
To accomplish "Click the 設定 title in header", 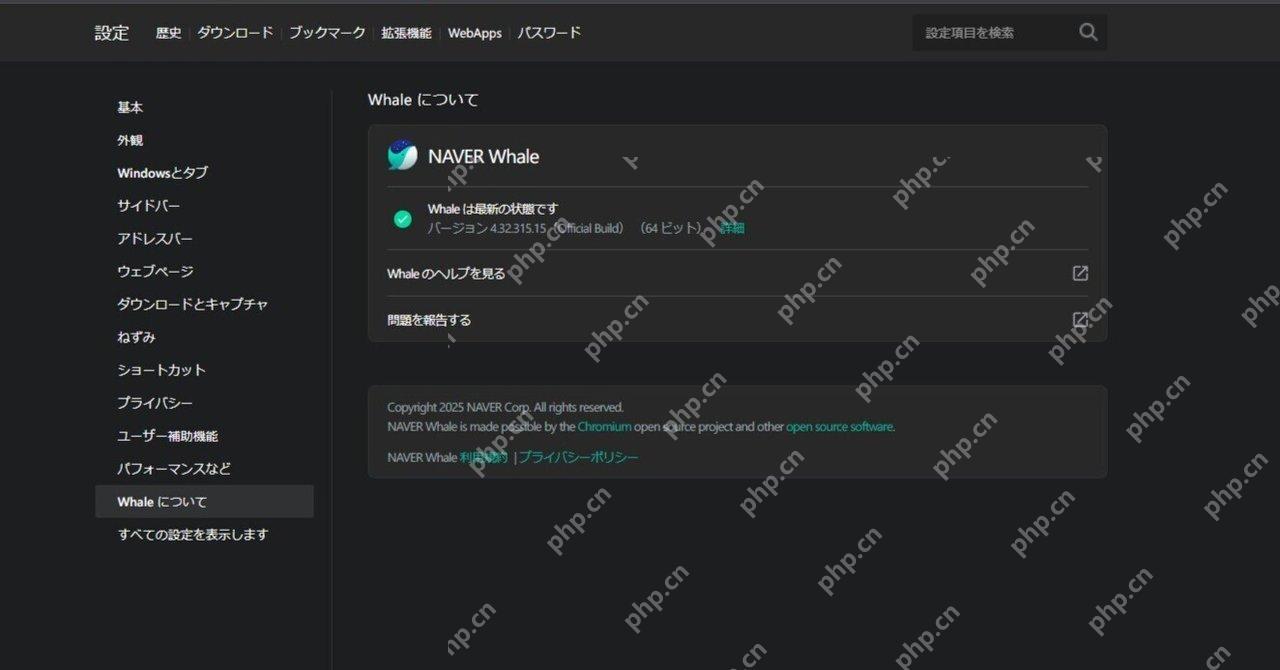I will (112, 33).
